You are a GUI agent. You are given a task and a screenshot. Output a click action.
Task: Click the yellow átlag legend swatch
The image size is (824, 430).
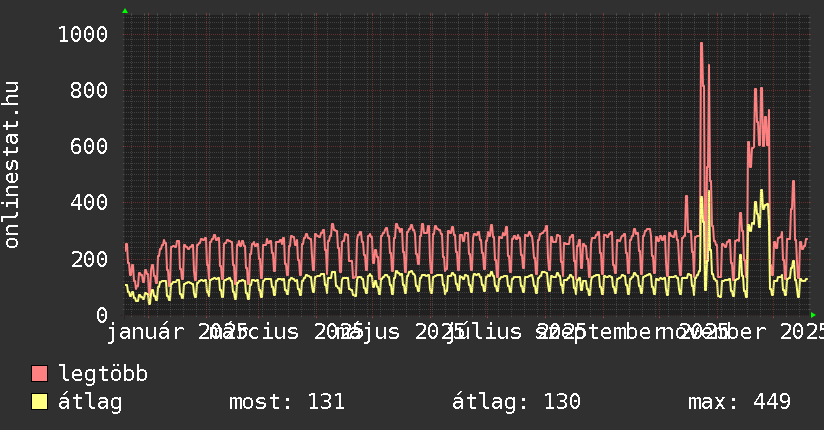click(39, 403)
